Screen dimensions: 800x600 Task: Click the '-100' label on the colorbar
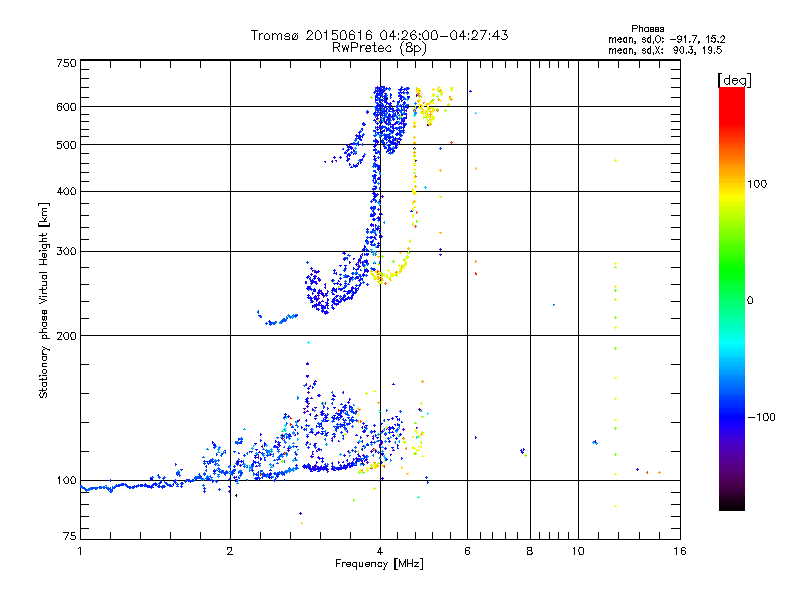(x=761, y=417)
